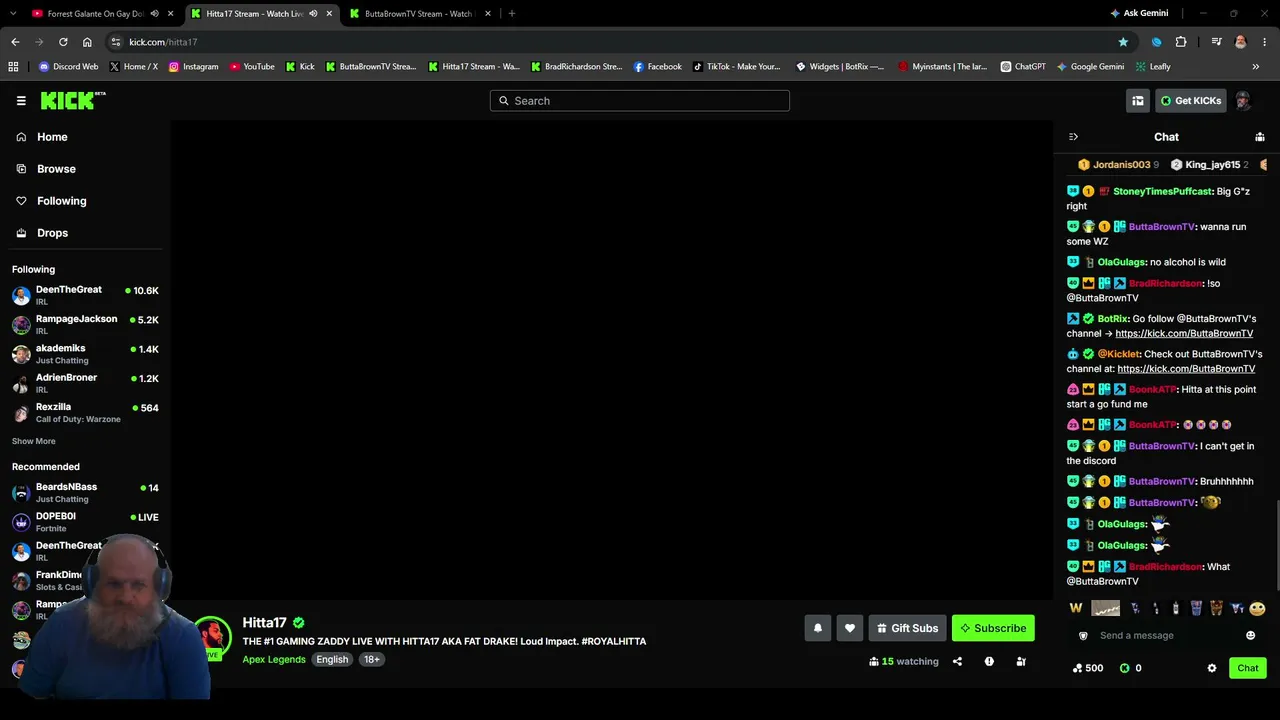1280x720 pixels.
Task: Select the W emote in chat
Action: [1076, 608]
